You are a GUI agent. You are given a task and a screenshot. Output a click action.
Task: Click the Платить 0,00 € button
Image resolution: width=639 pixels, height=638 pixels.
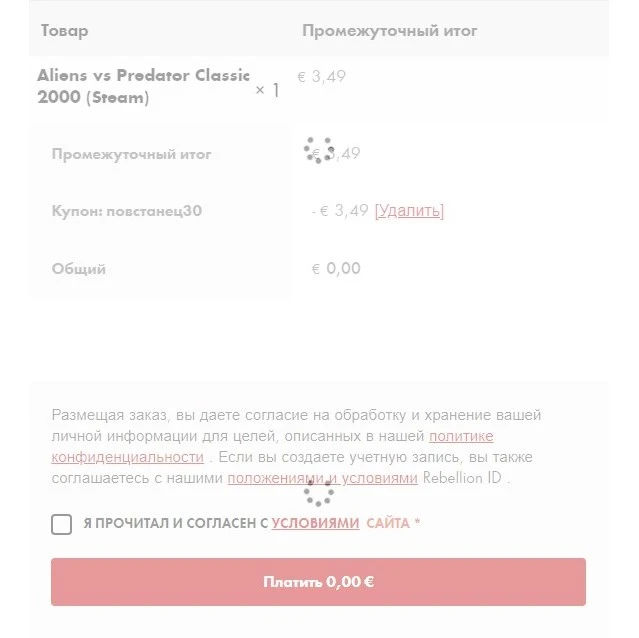[318, 582]
